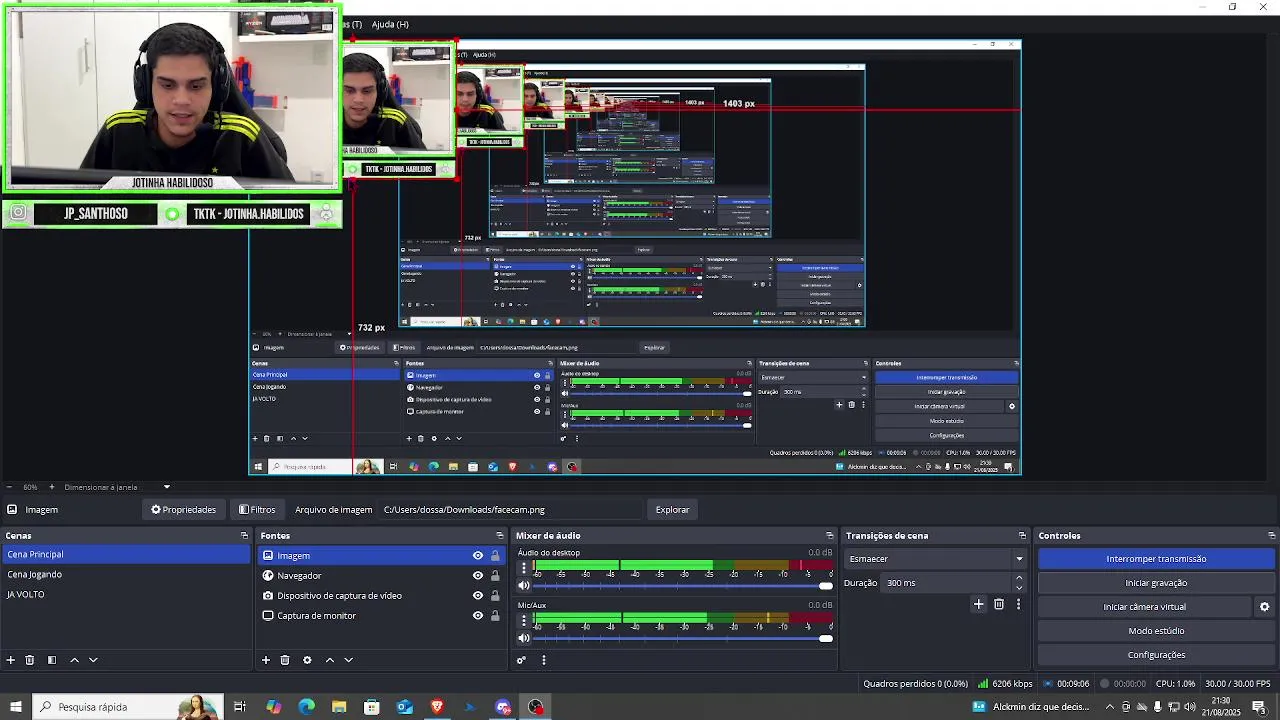Open Configurações from Controles

[1156, 655]
